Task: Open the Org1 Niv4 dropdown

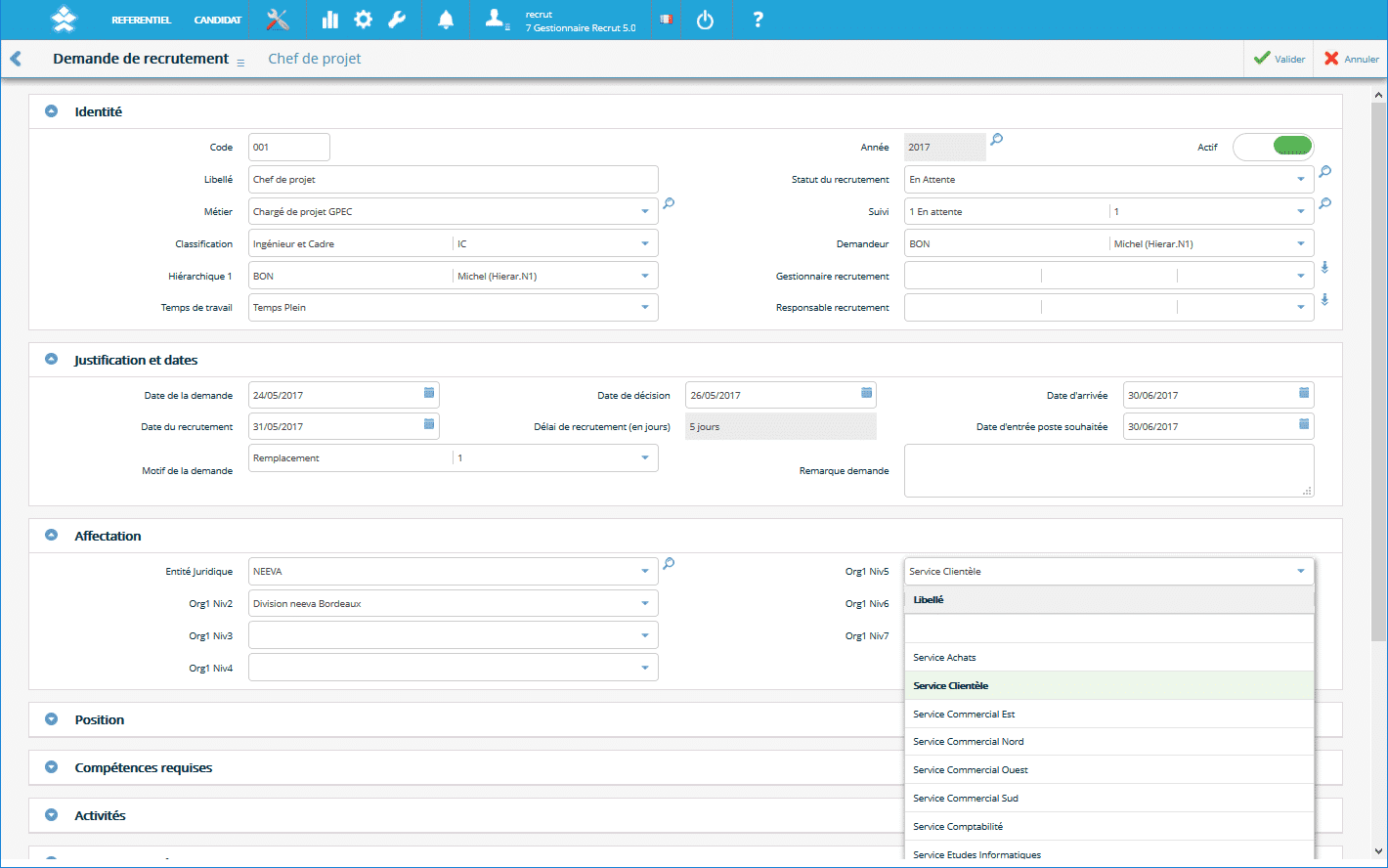Action: [645, 668]
